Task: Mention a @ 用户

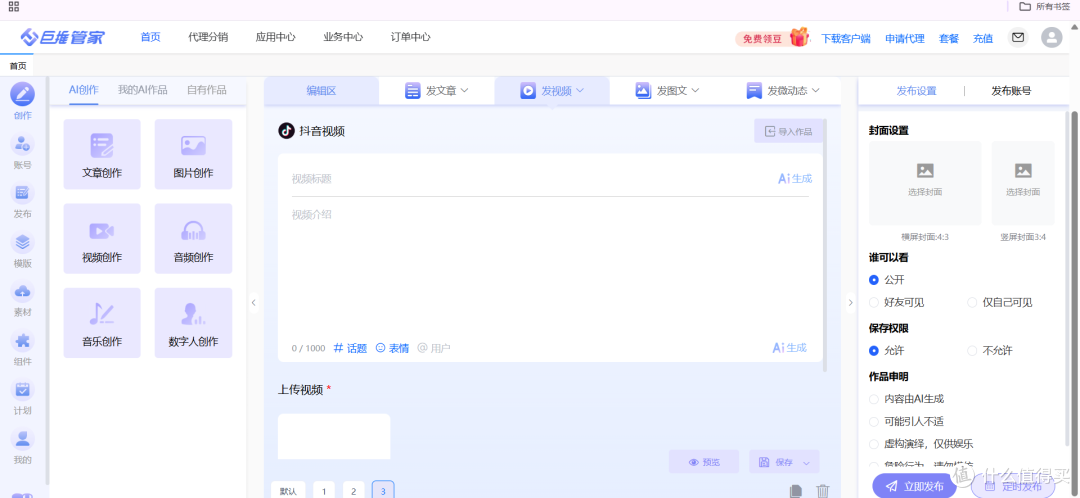Action: click(x=434, y=348)
